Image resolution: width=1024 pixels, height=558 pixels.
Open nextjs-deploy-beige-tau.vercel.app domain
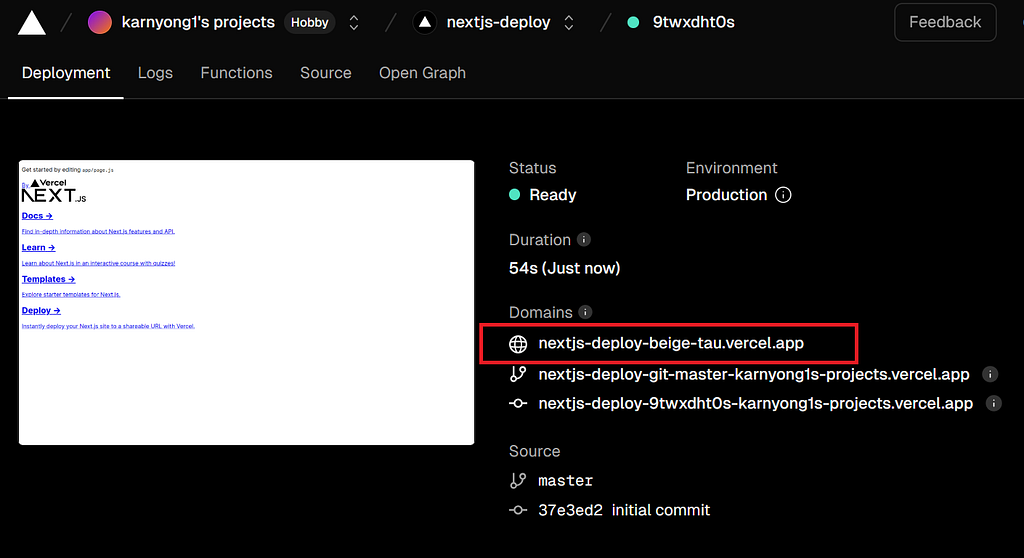click(x=671, y=343)
